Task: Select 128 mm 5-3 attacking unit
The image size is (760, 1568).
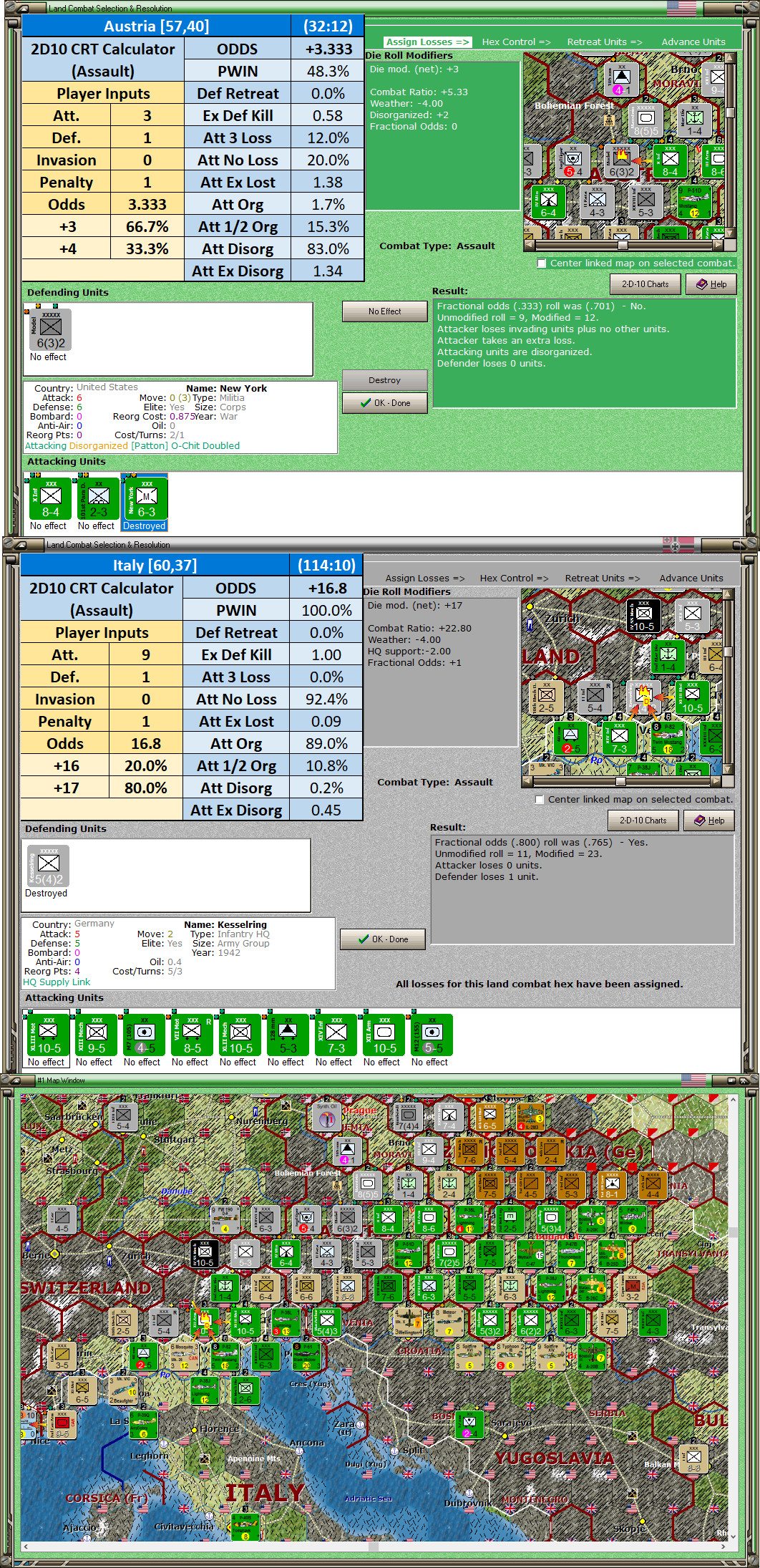Action: click(288, 1035)
